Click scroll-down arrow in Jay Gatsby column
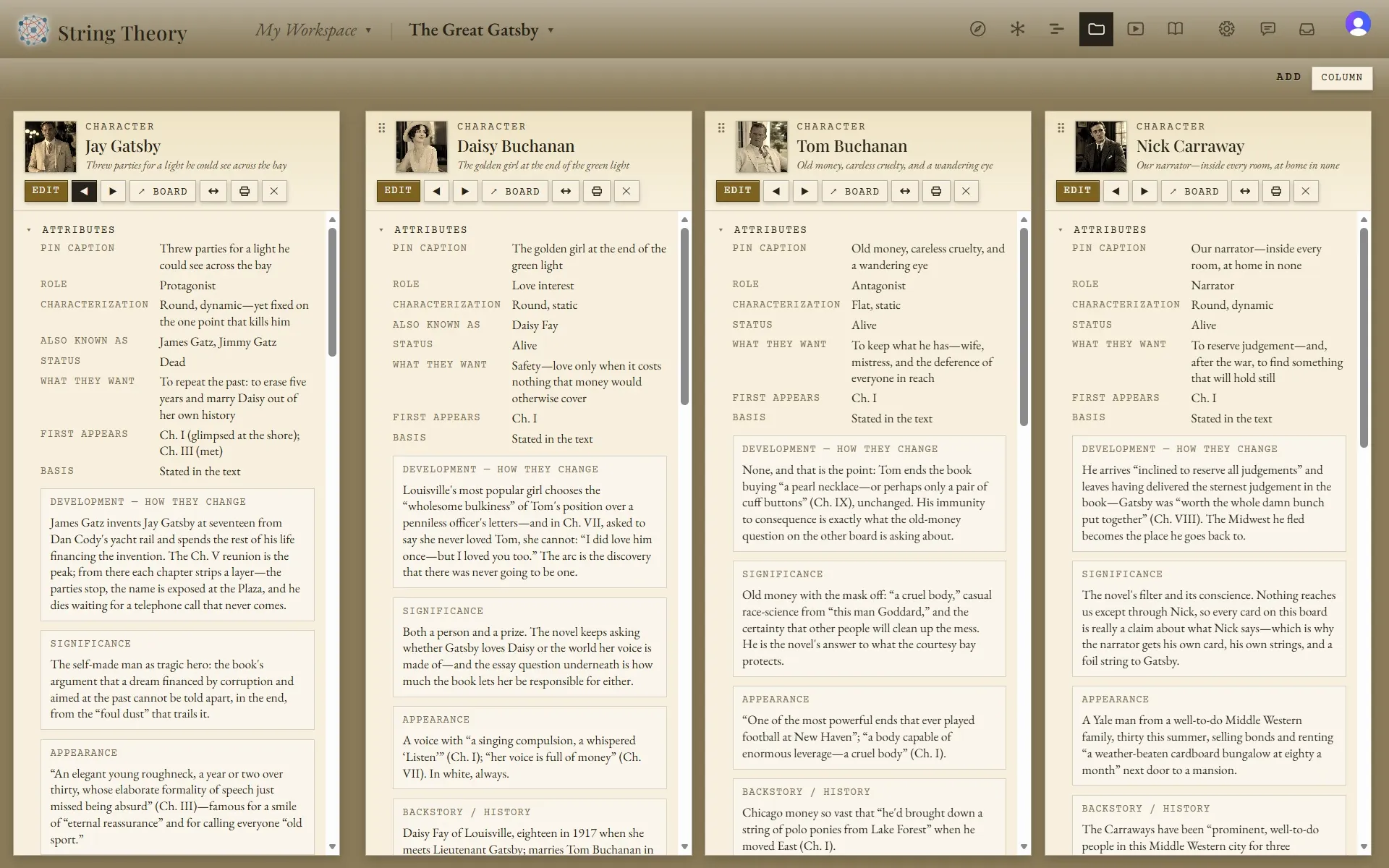This screenshot has height=868, width=1389. [x=333, y=846]
